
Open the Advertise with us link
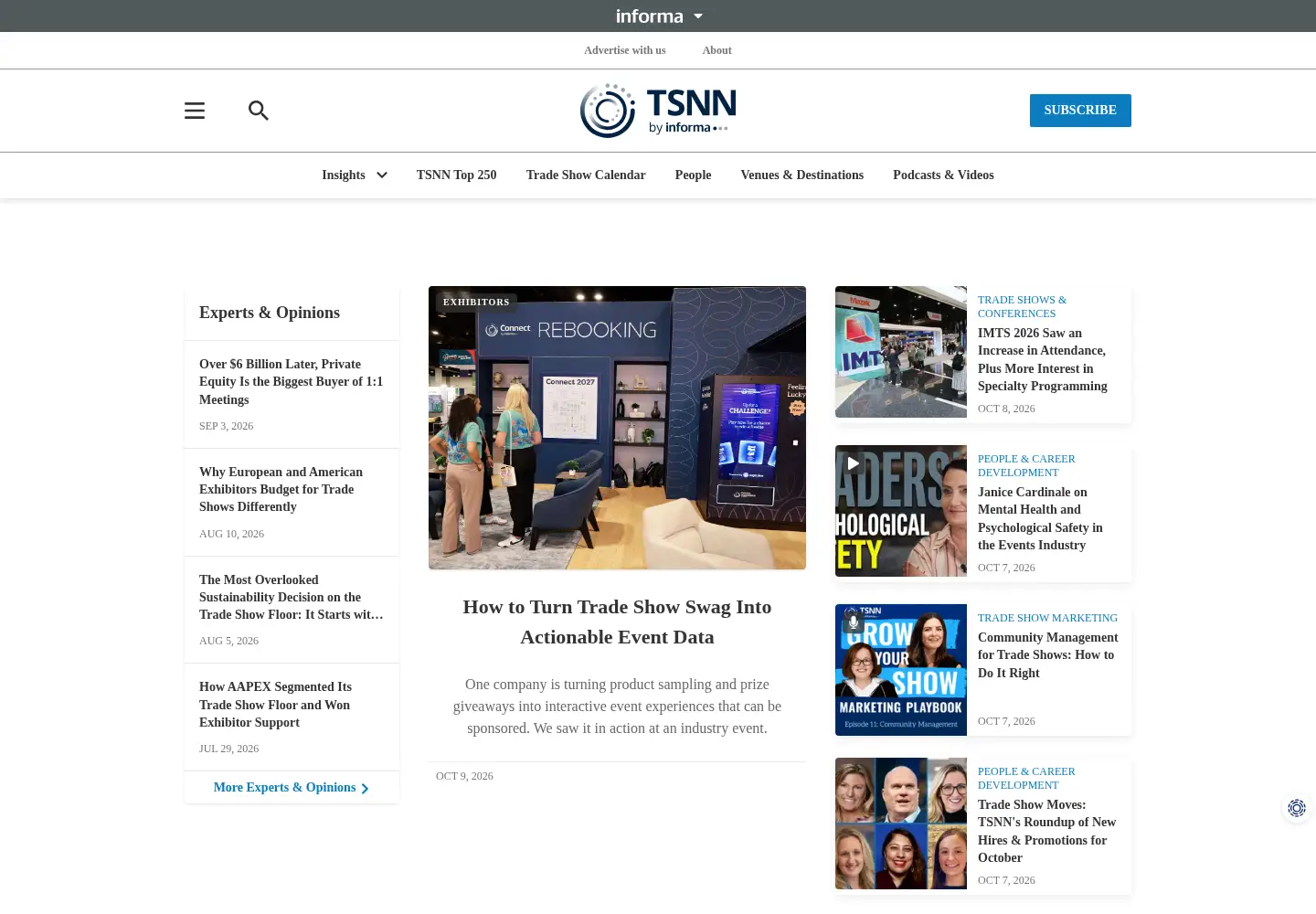point(625,50)
